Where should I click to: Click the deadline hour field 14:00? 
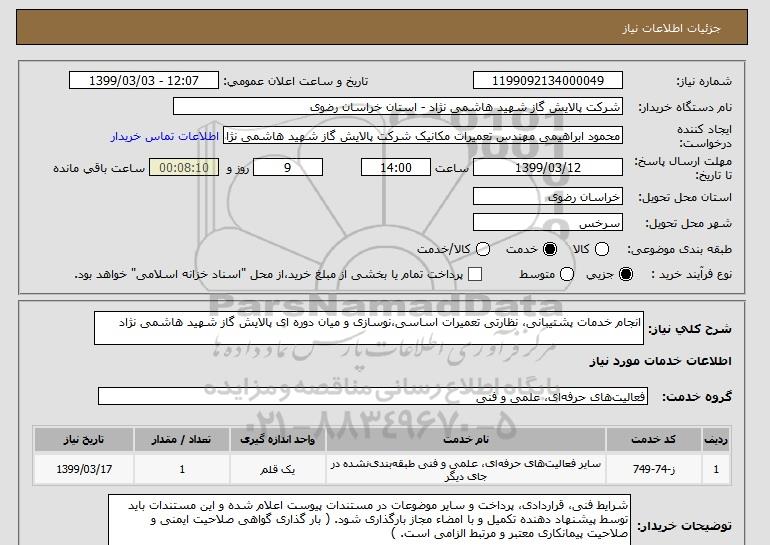point(396,167)
